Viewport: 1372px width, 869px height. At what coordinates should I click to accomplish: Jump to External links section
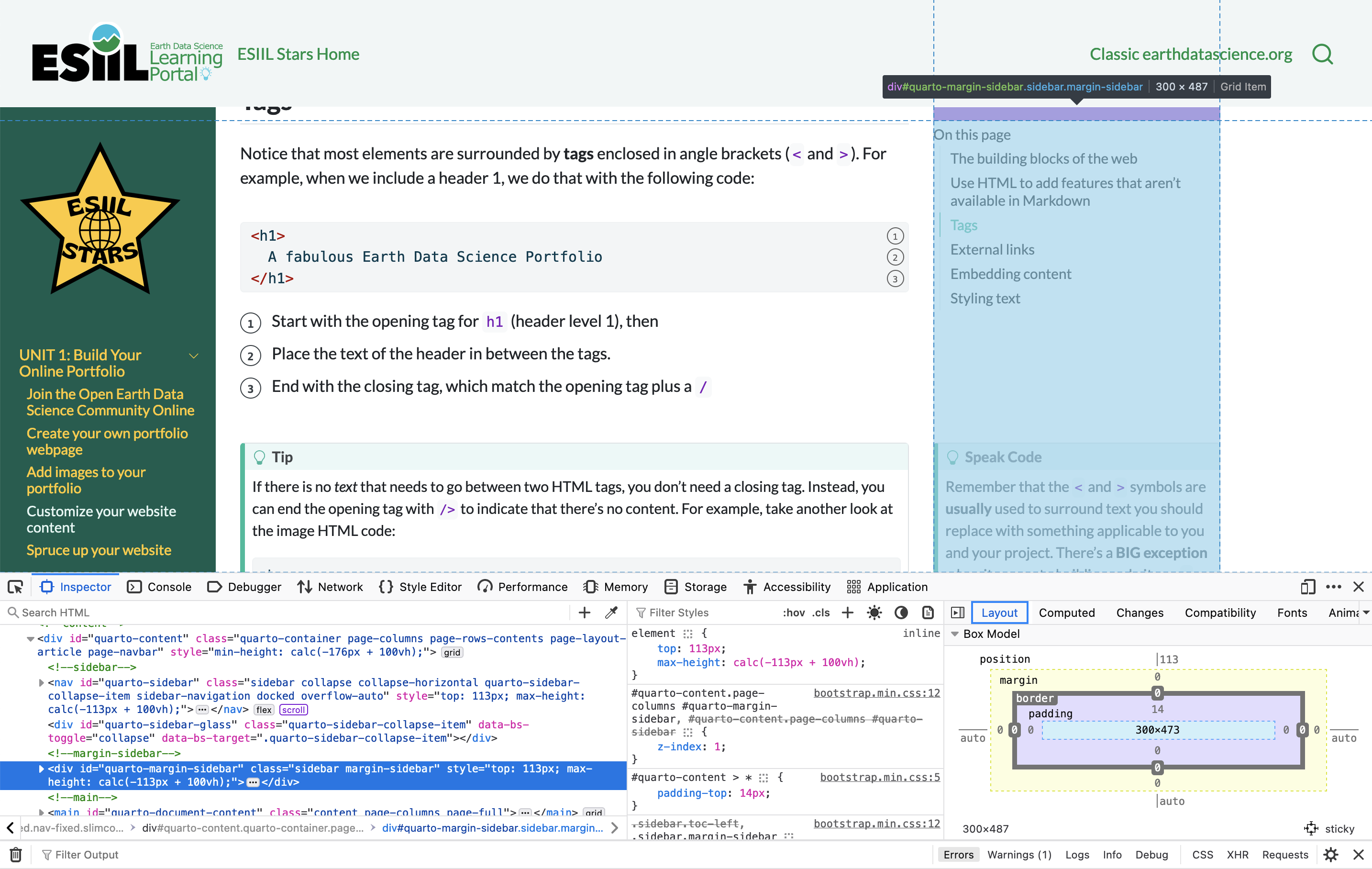pos(992,250)
